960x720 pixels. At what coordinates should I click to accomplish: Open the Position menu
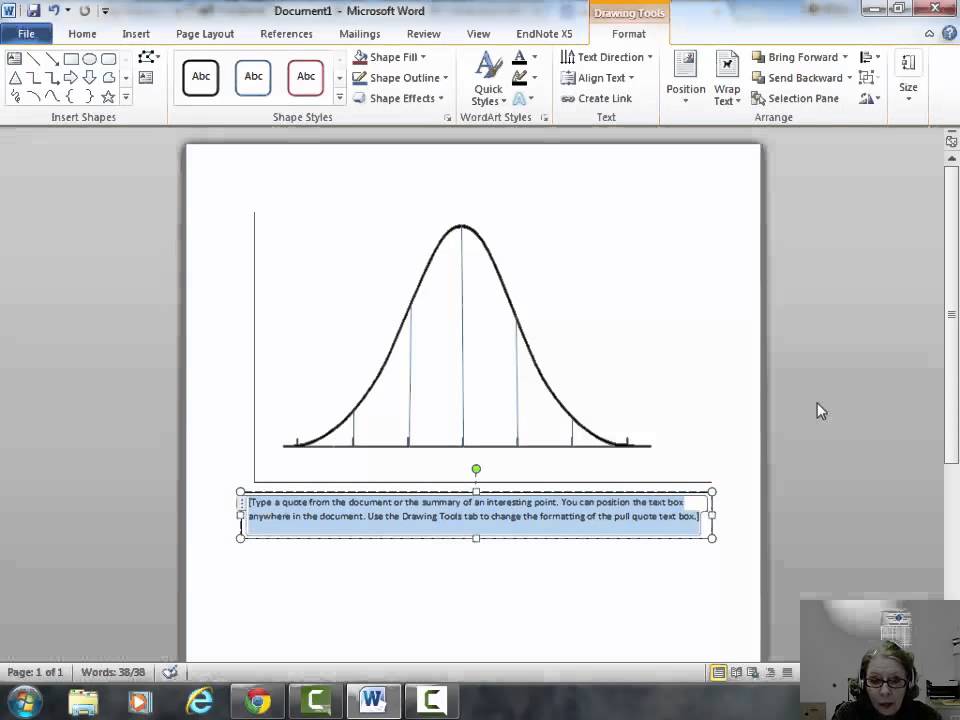tap(685, 78)
